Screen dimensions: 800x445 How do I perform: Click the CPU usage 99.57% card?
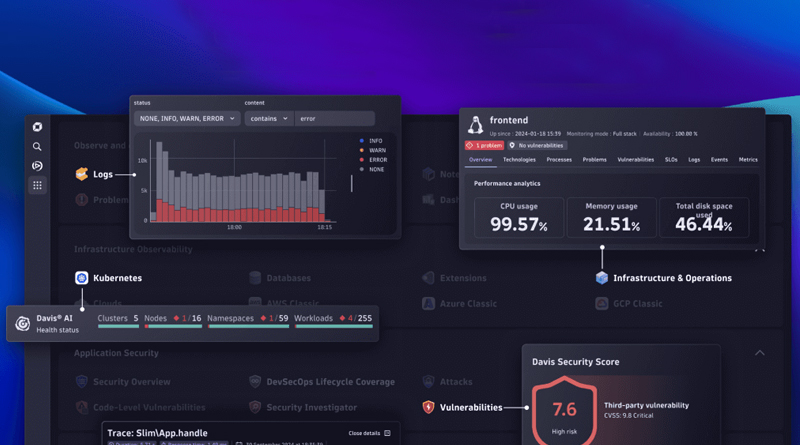coord(519,217)
